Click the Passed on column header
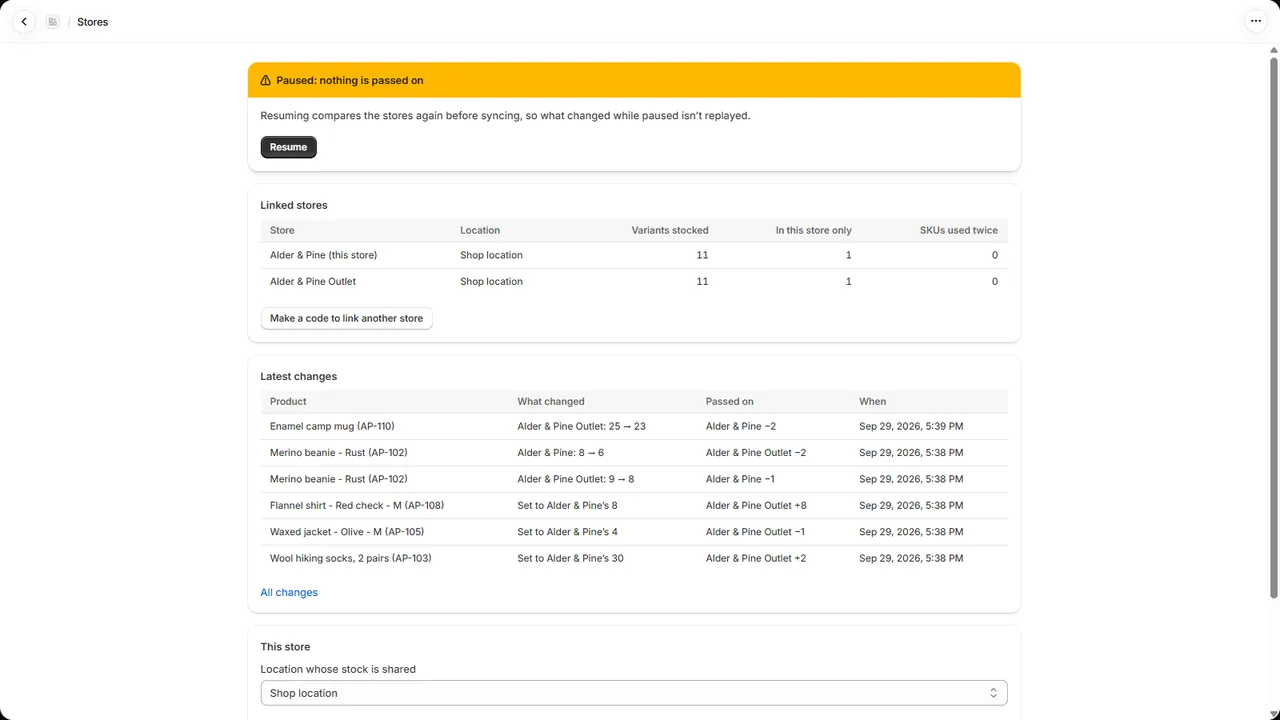Image resolution: width=1280 pixels, height=720 pixels. 730,401
